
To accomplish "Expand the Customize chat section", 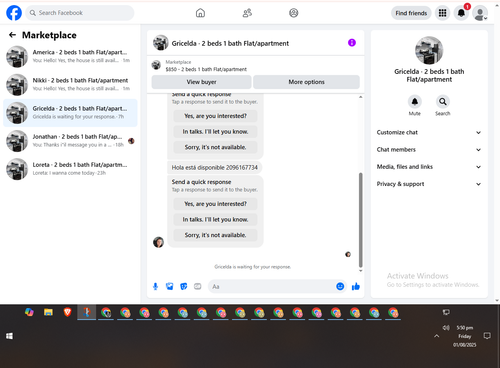I will (429, 132).
